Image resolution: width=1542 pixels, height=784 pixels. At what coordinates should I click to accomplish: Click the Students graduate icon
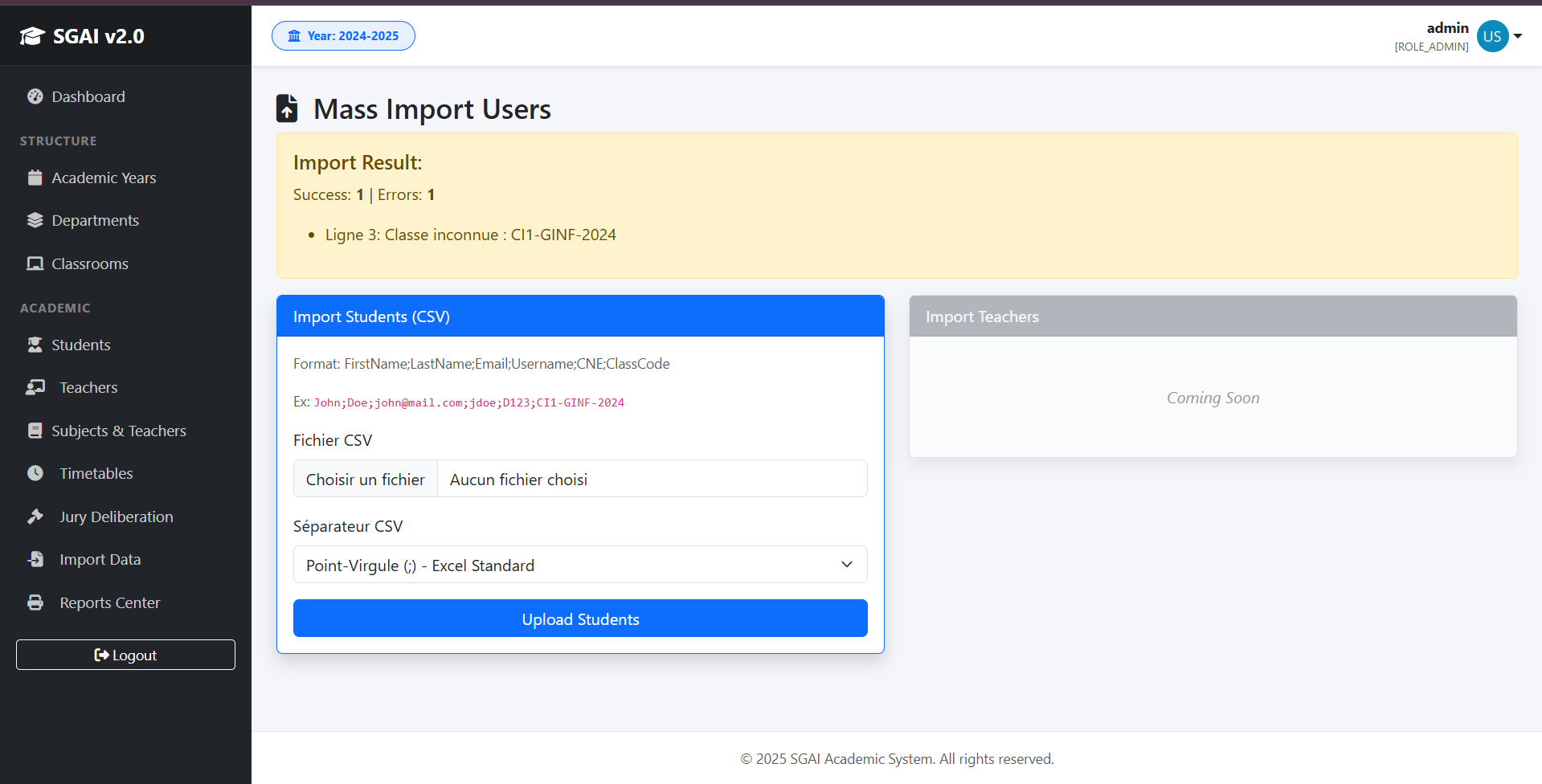point(35,345)
